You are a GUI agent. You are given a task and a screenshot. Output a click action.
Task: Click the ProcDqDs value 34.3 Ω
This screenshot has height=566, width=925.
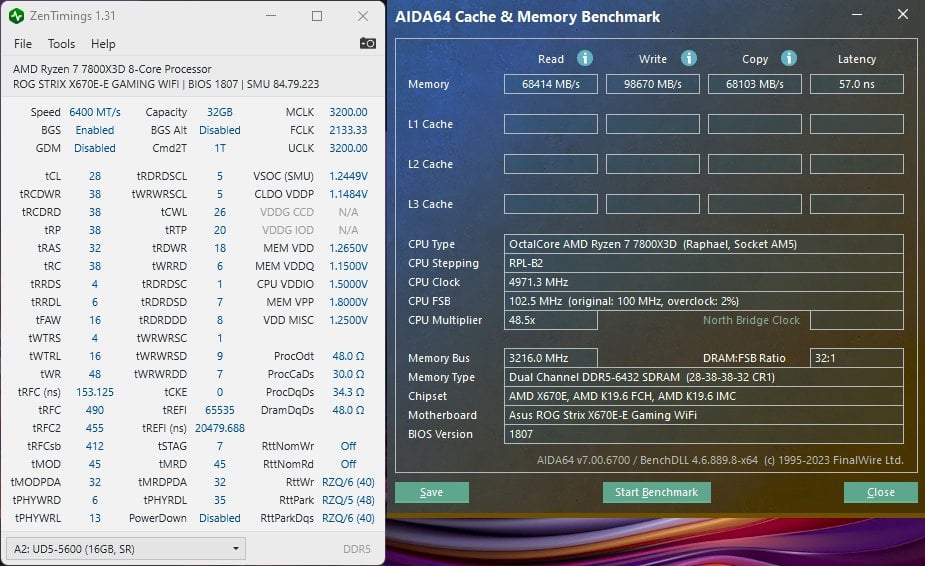tap(348, 392)
